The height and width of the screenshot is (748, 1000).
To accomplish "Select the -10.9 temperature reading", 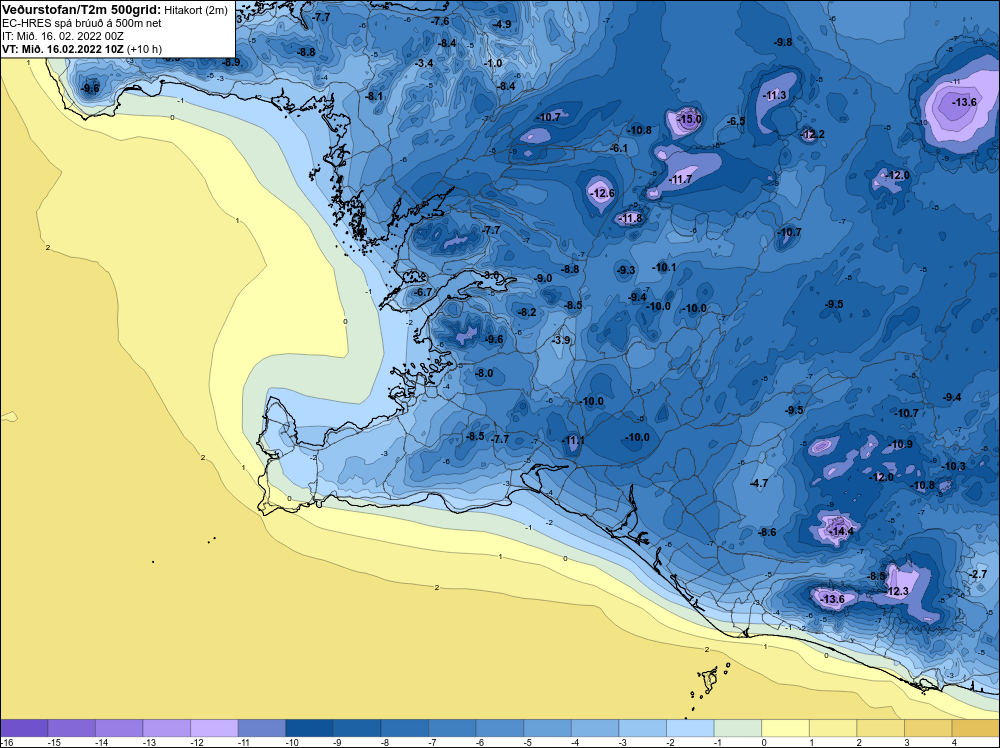I will [901, 445].
